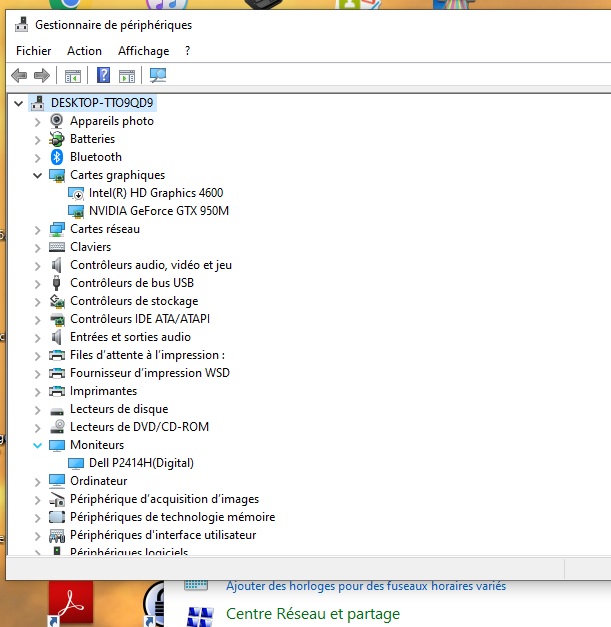611x627 pixels.
Task: Select Périphériques d'interface utilisateur label
Action: coord(163,535)
